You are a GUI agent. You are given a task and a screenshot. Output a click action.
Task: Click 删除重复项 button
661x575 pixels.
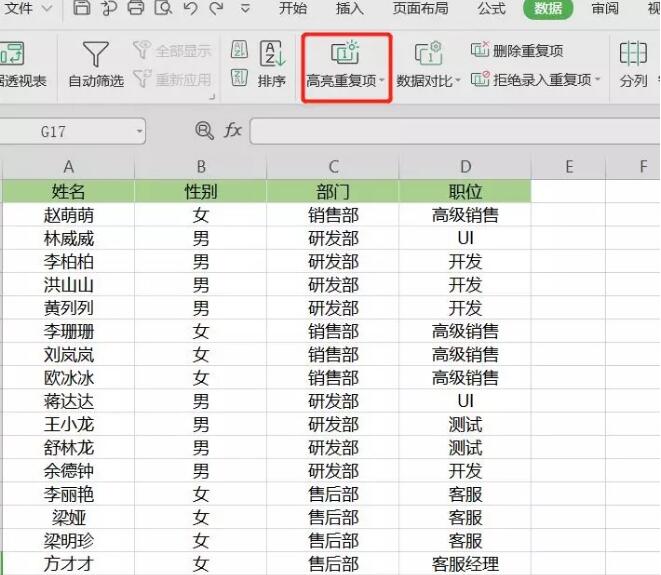coord(517,51)
